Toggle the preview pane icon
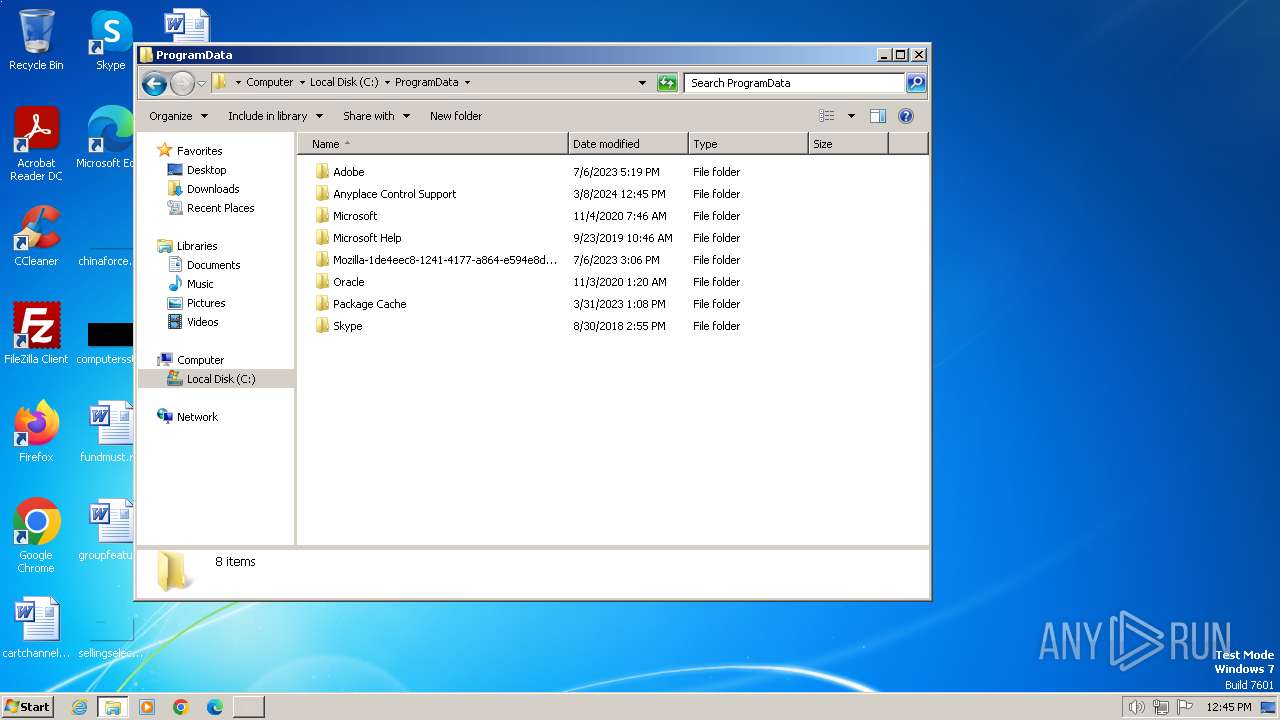 (x=878, y=116)
